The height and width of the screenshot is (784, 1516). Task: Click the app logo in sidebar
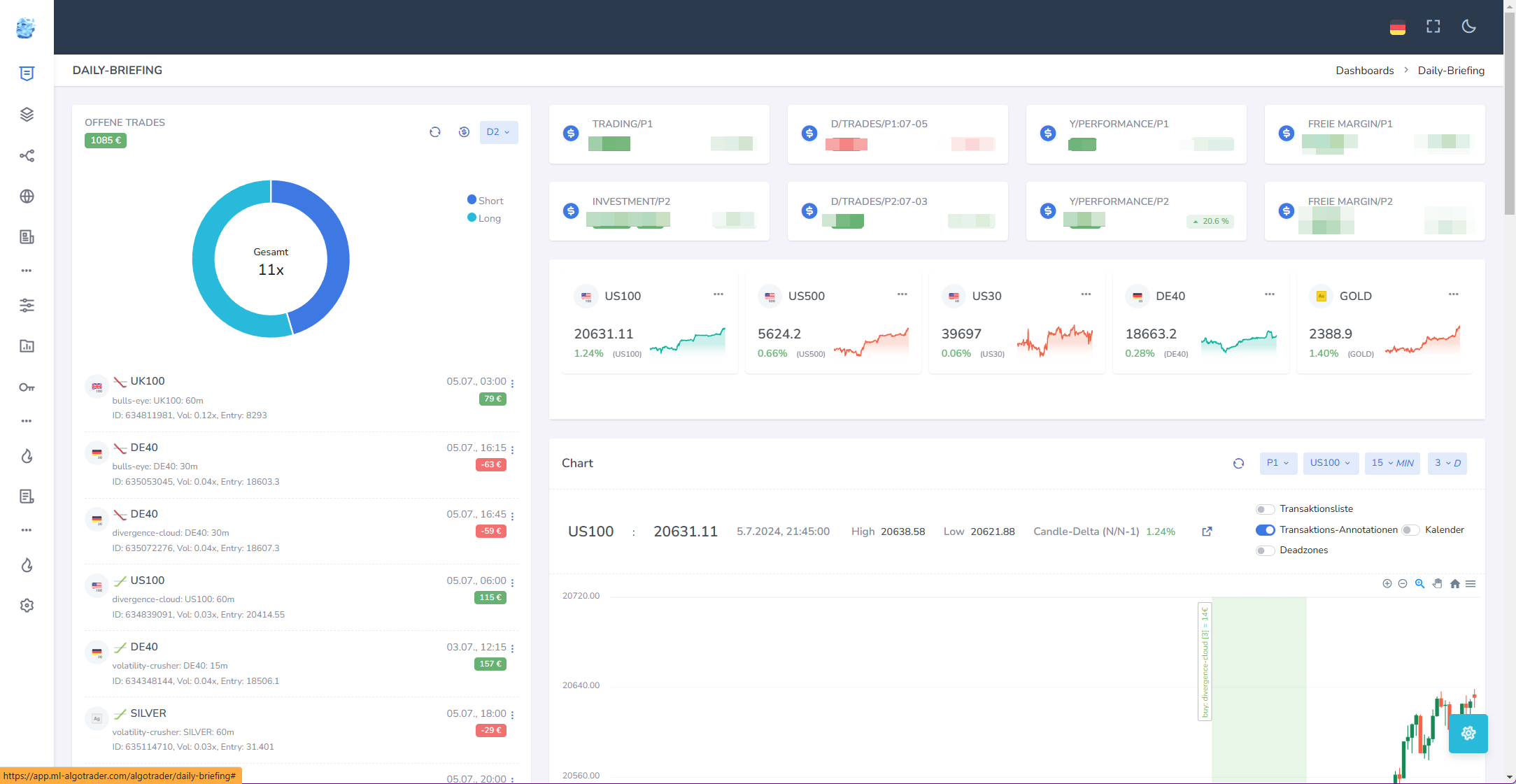pos(26,28)
